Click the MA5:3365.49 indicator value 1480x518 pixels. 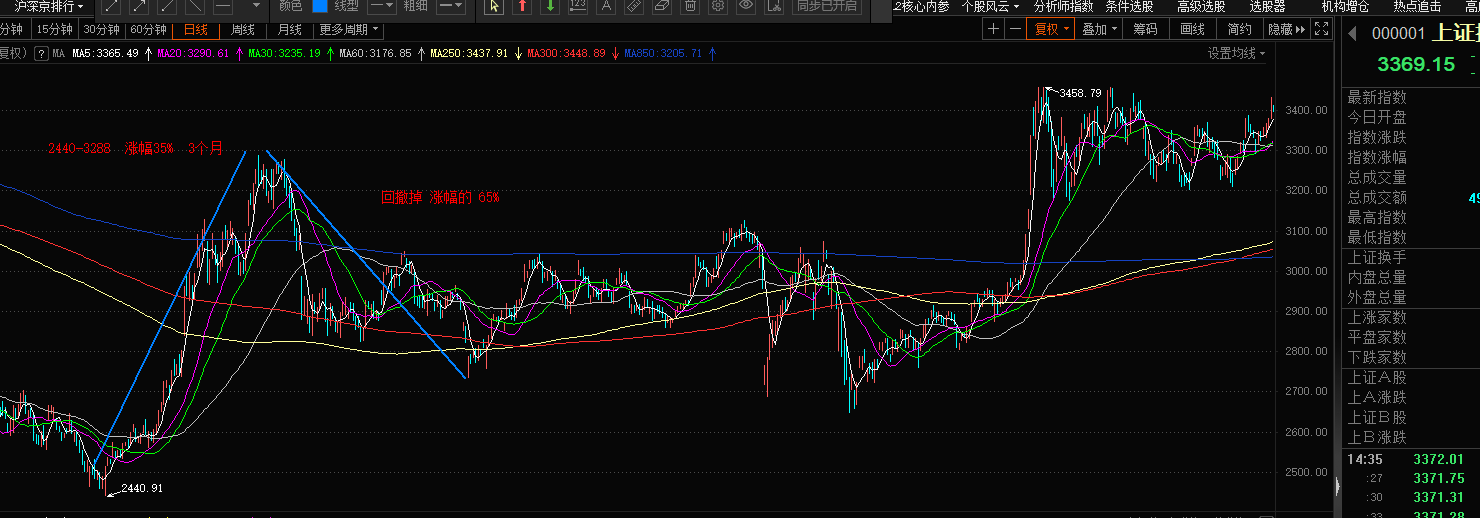pyautogui.click(x=105, y=53)
